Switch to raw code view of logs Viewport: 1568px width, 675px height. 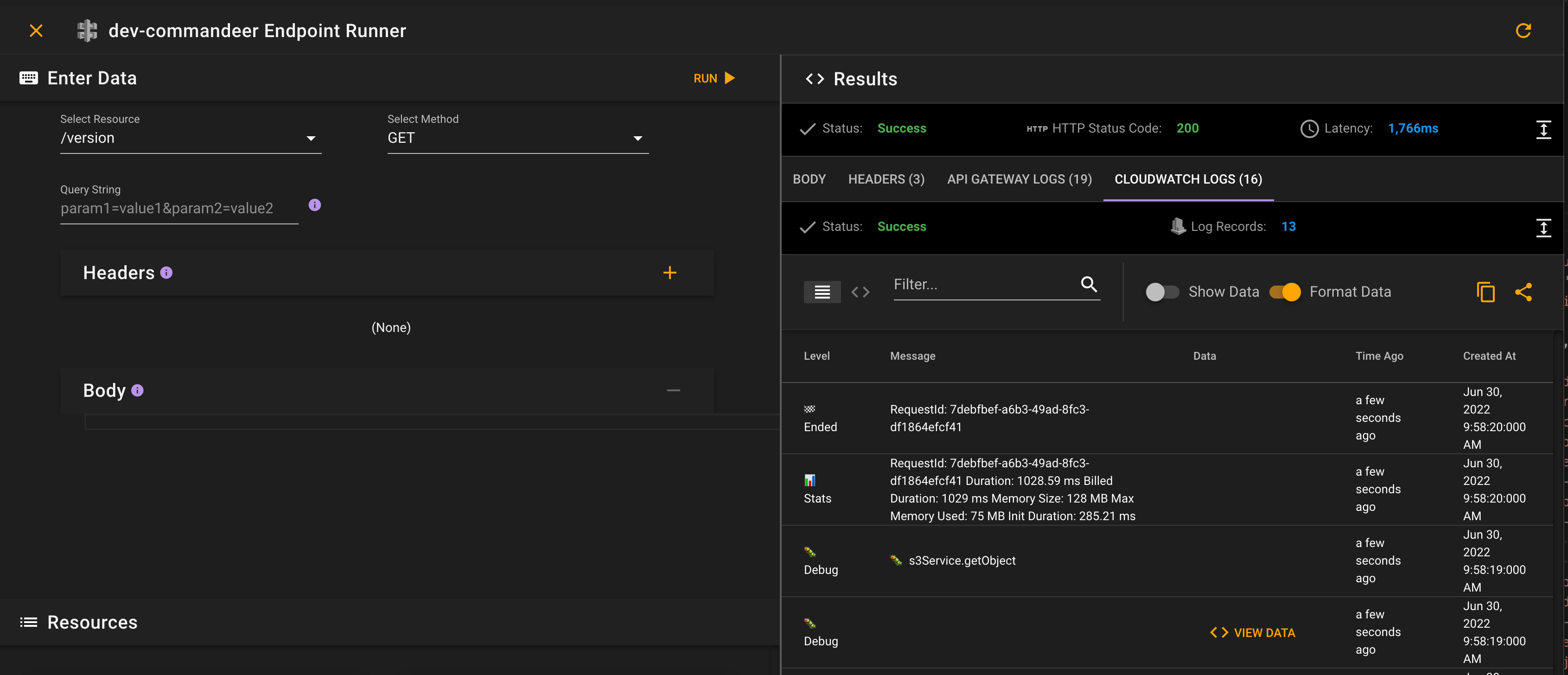[860, 292]
